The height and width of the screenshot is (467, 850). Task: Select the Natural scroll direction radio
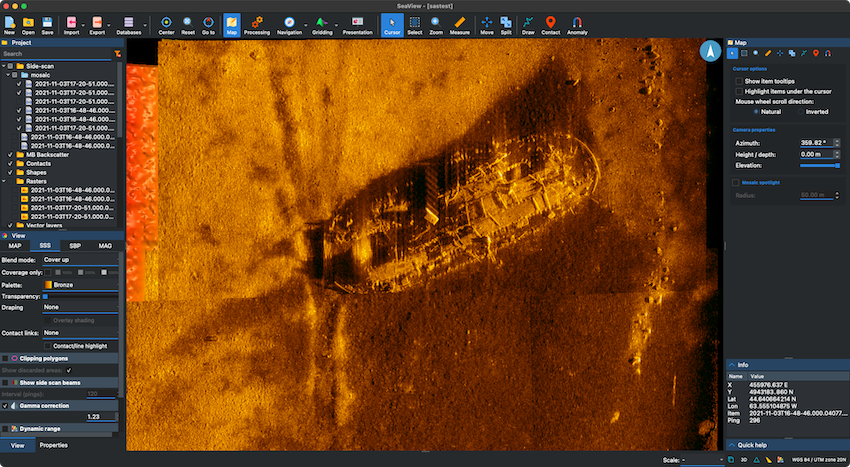coord(756,112)
